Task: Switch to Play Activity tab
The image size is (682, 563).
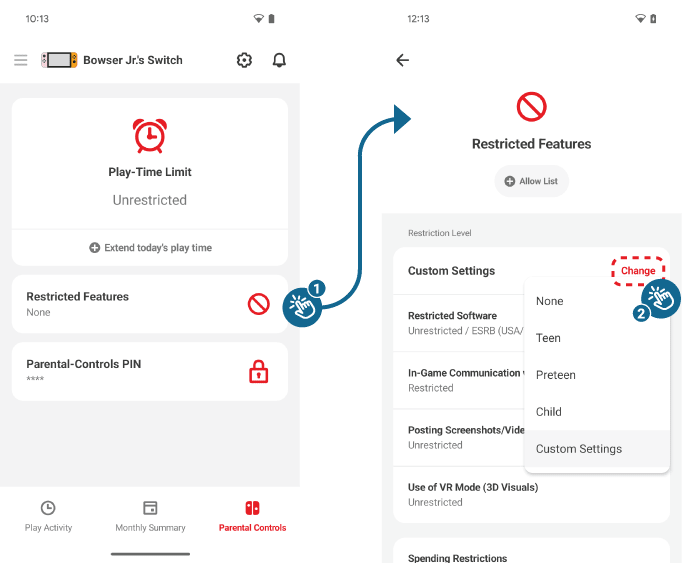Action: click(x=48, y=516)
